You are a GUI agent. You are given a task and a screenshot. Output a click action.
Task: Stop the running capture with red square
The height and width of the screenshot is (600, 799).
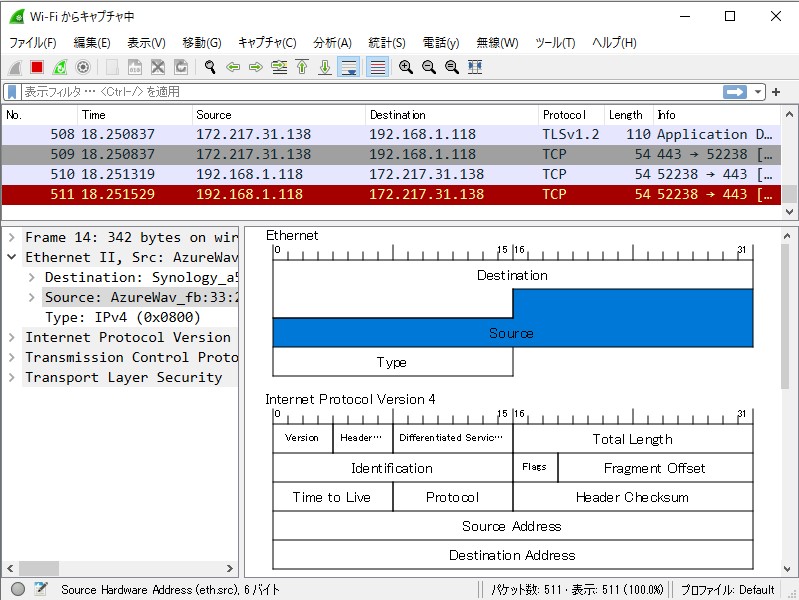pyautogui.click(x=37, y=67)
